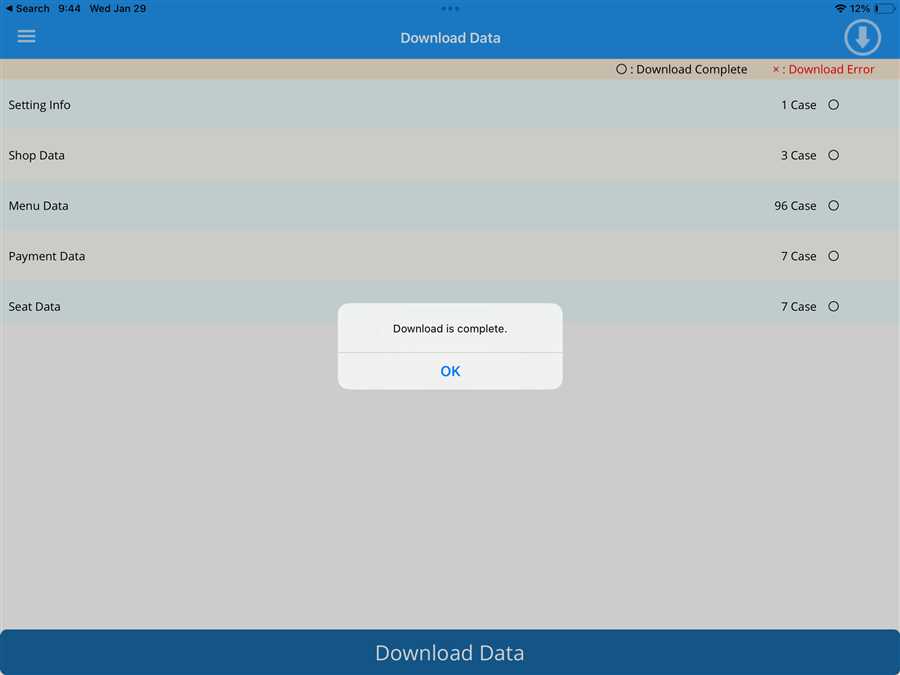Image resolution: width=900 pixels, height=675 pixels.
Task: Click Seat Data complete circle
Action: click(x=833, y=307)
